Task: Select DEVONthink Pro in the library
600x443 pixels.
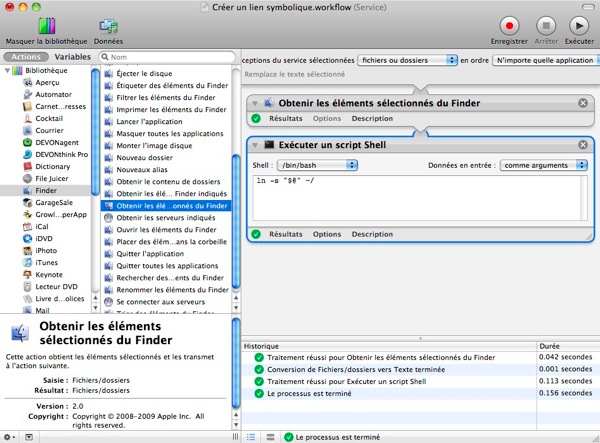Action: [x=61, y=155]
